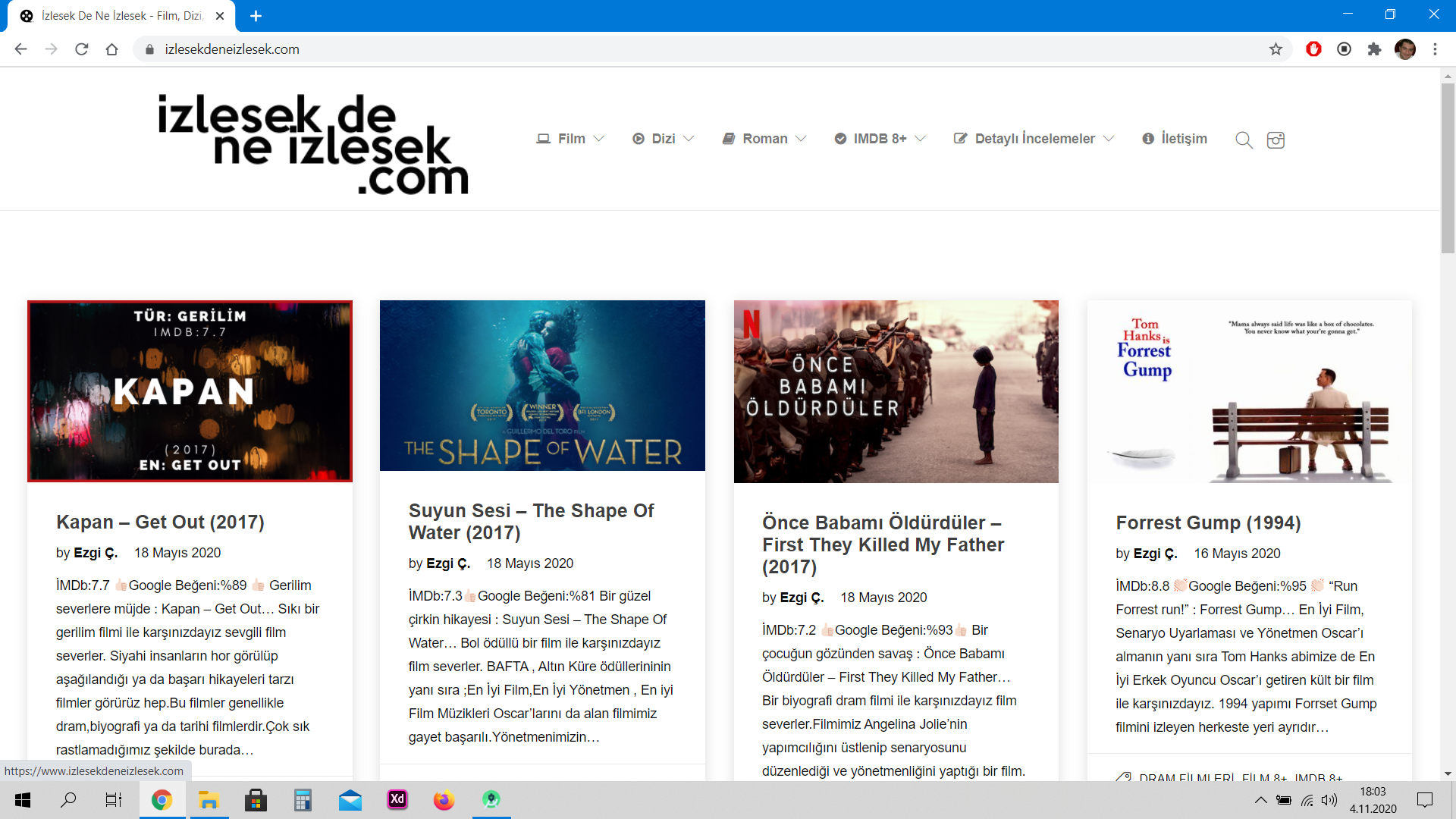Click the info icon beside İletişim
The width and height of the screenshot is (1456, 819).
[x=1148, y=139]
